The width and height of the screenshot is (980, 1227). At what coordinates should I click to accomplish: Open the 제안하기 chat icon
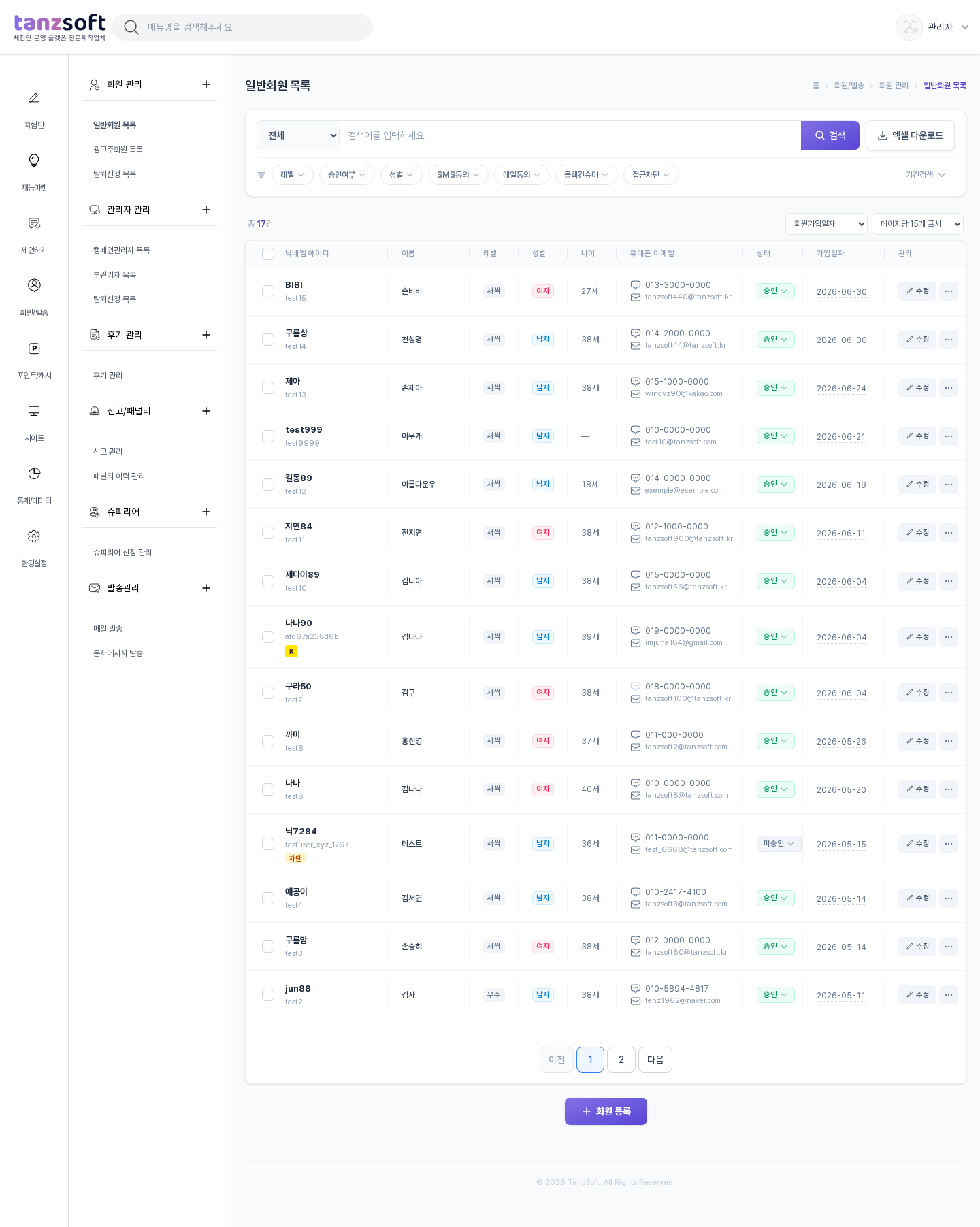click(x=34, y=223)
